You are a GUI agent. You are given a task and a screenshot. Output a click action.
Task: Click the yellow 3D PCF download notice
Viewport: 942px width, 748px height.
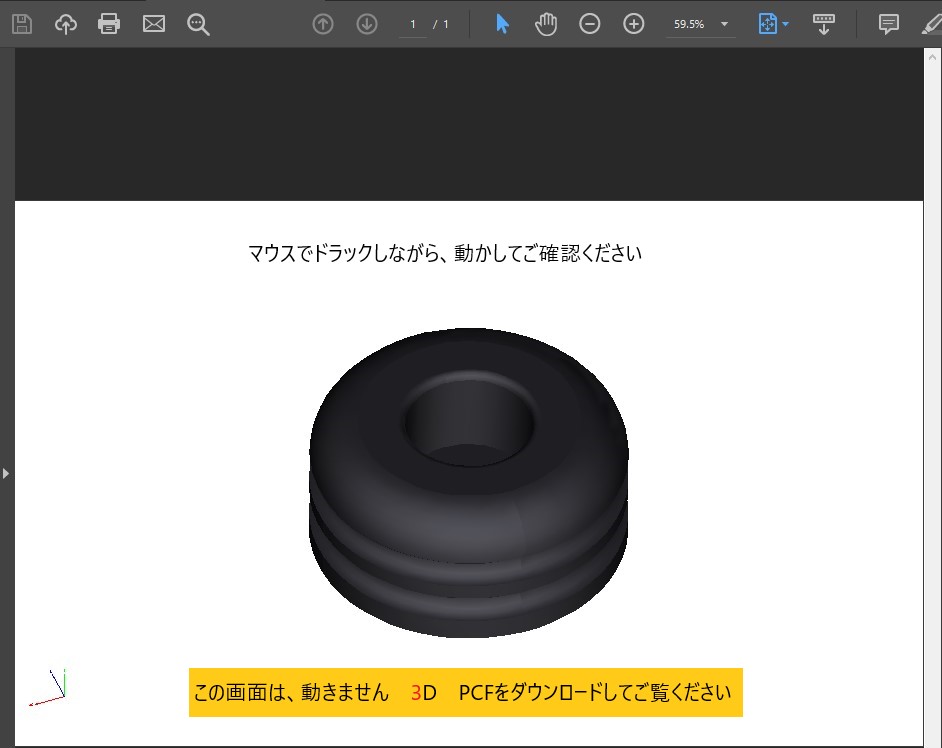[x=466, y=692]
